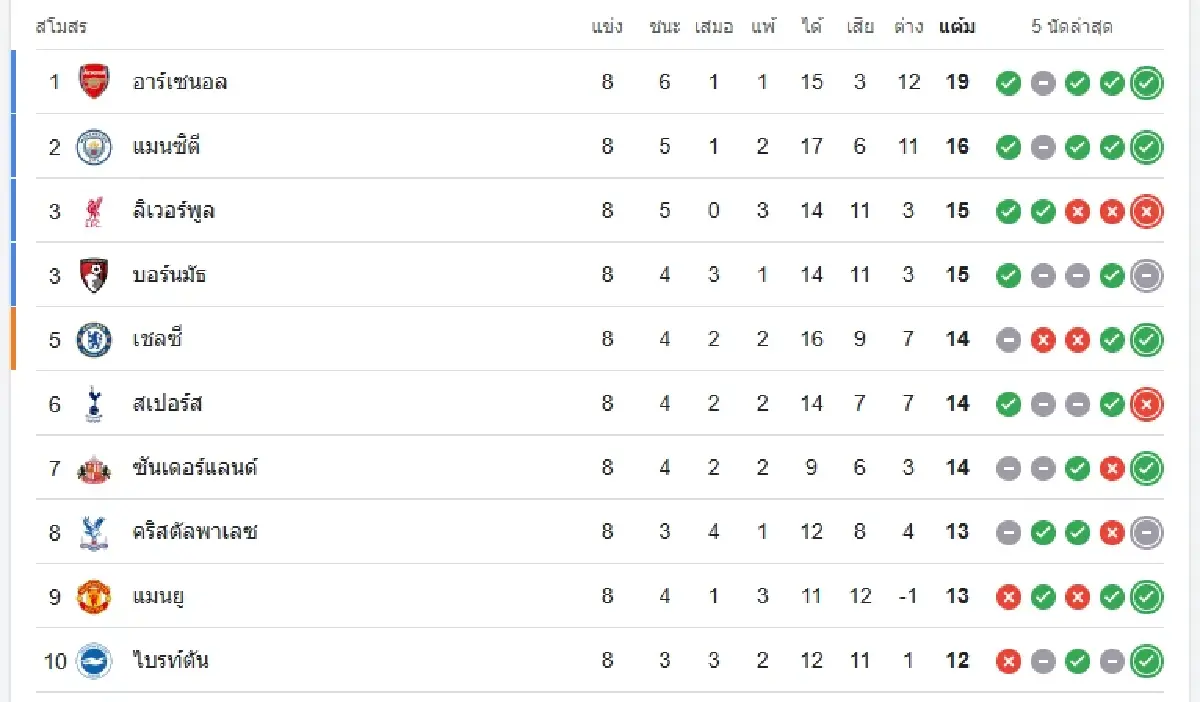Click Bournemouth's latest match draw indicator

coord(1147,276)
